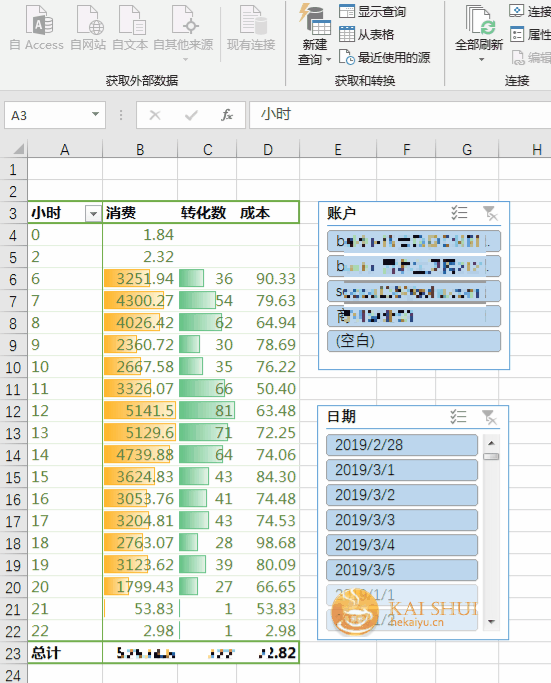This screenshot has height=683, width=551.
Task: Open the Refresh All dropdown arrow
Action: click(481, 59)
